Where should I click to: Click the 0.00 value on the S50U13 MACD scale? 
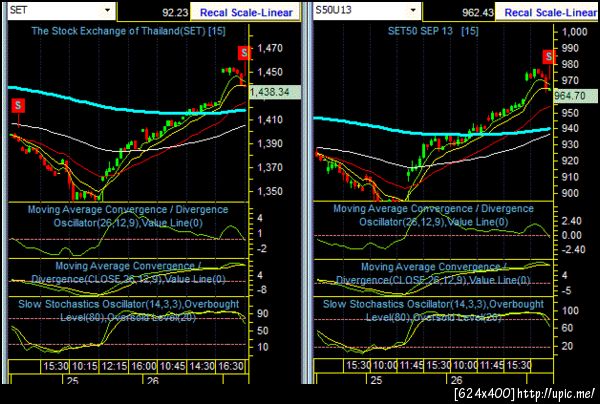(572, 235)
